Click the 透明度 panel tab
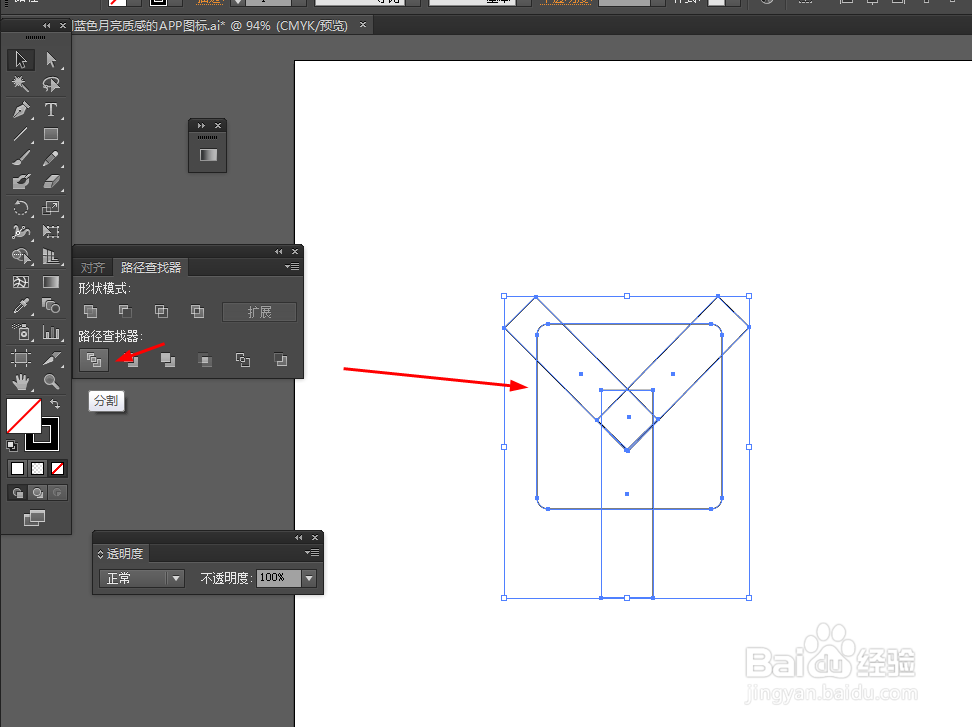The height and width of the screenshot is (727, 972). click(125, 553)
